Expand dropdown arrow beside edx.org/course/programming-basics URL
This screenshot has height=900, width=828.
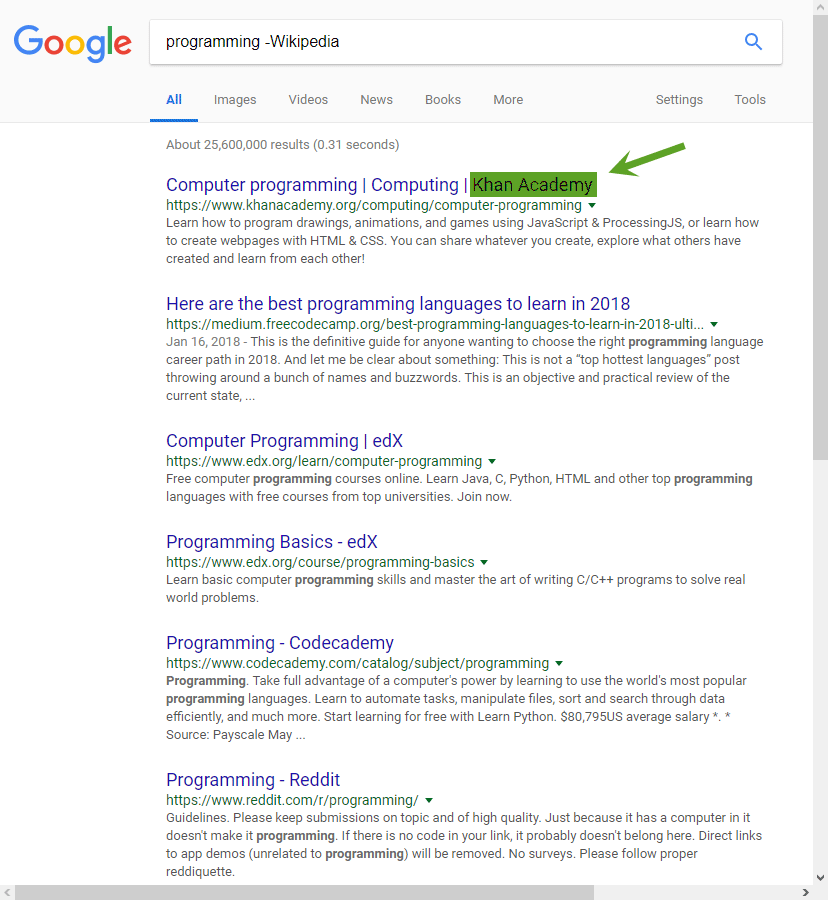[484, 562]
